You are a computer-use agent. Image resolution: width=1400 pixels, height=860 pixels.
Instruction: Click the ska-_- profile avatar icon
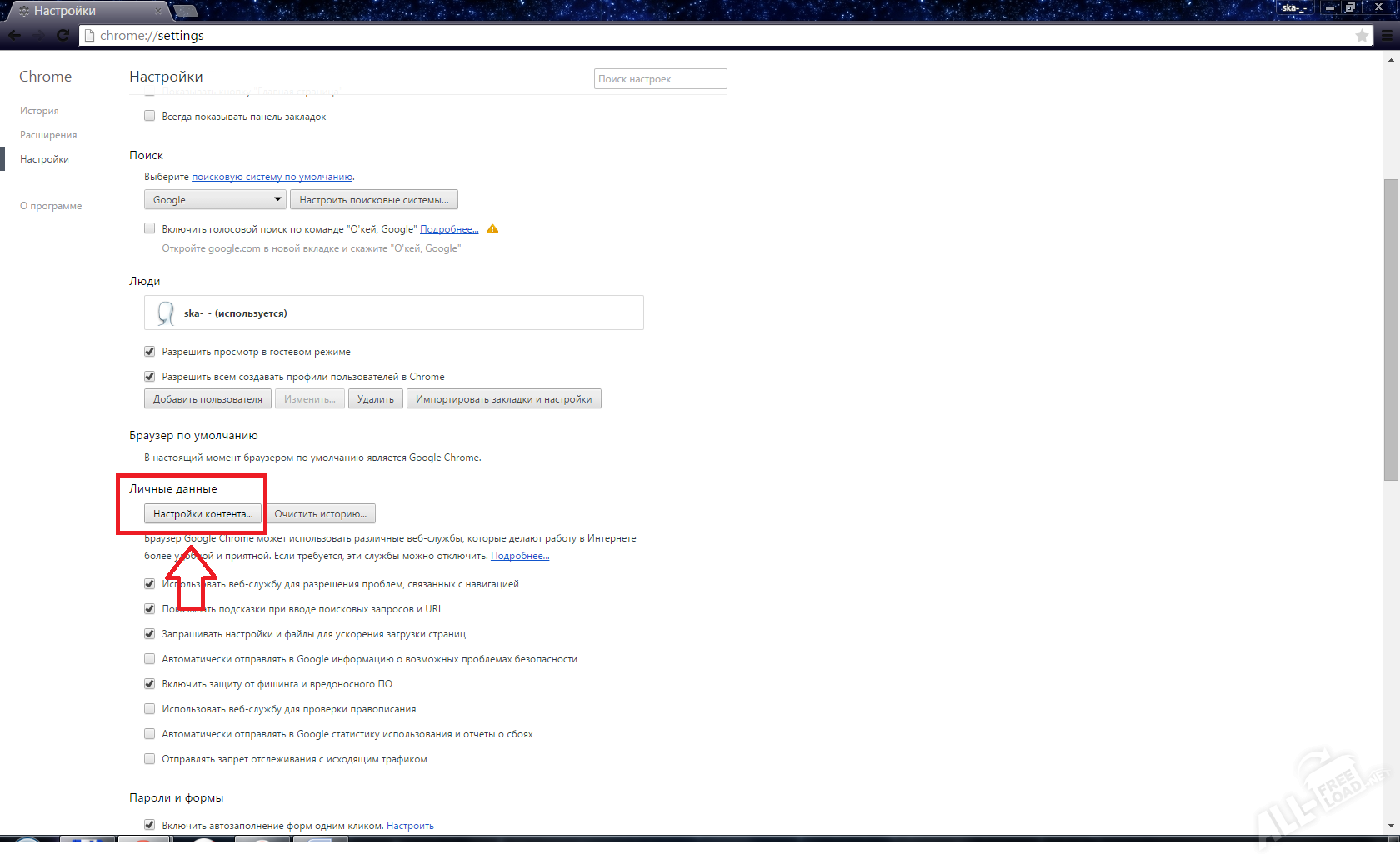point(166,313)
